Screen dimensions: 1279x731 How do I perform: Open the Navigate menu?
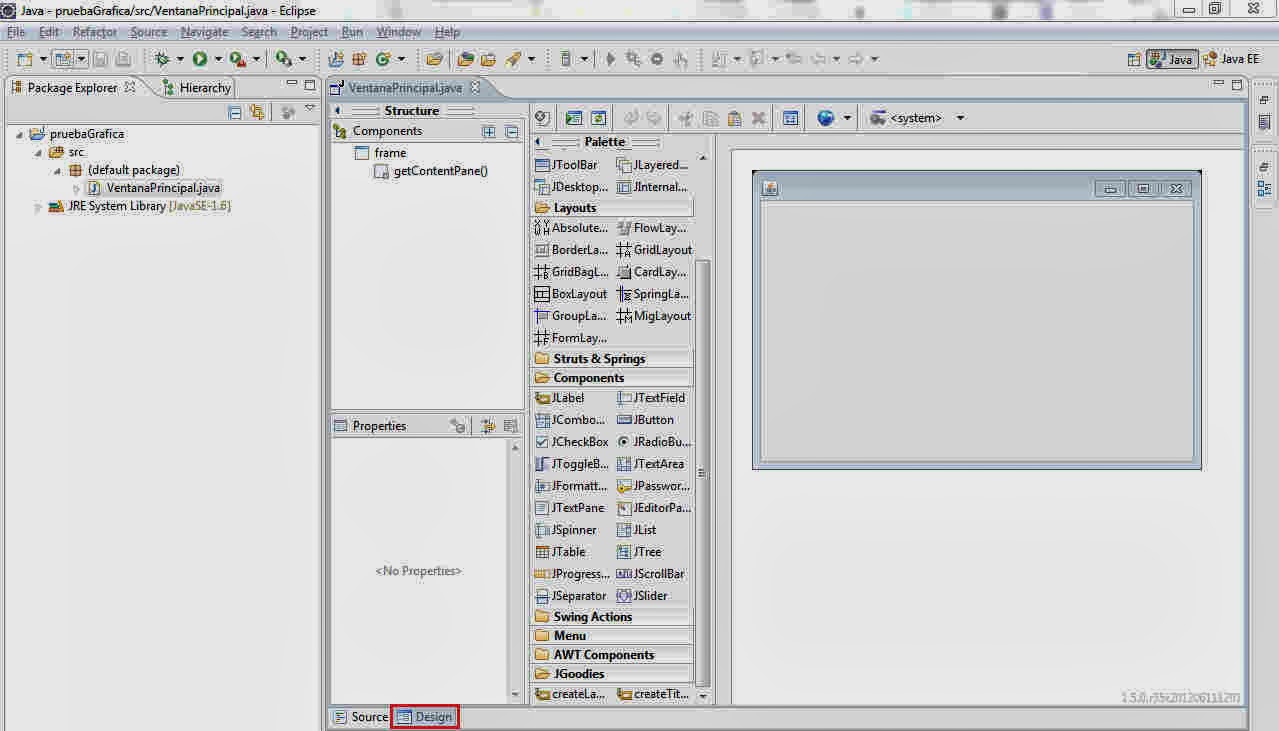click(x=204, y=32)
